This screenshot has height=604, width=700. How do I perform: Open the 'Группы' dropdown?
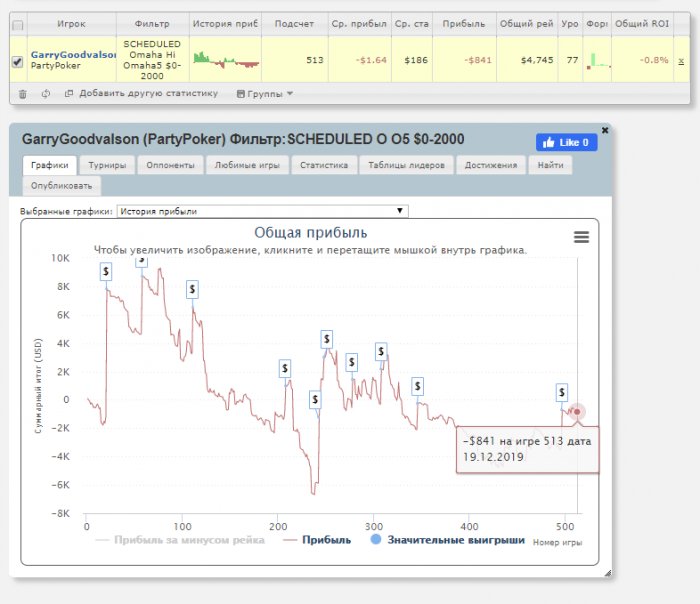click(265, 94)
